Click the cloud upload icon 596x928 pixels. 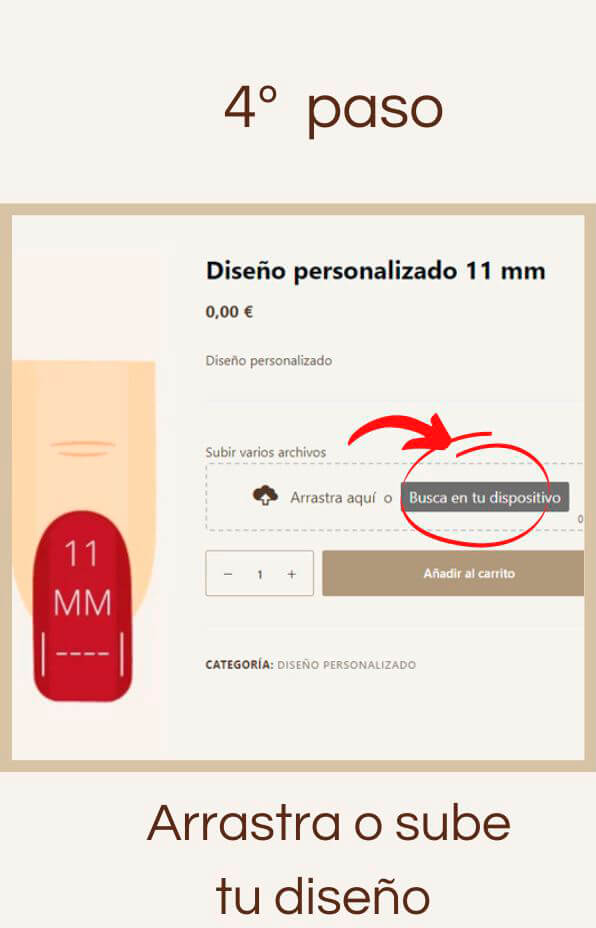click(265, 496)
